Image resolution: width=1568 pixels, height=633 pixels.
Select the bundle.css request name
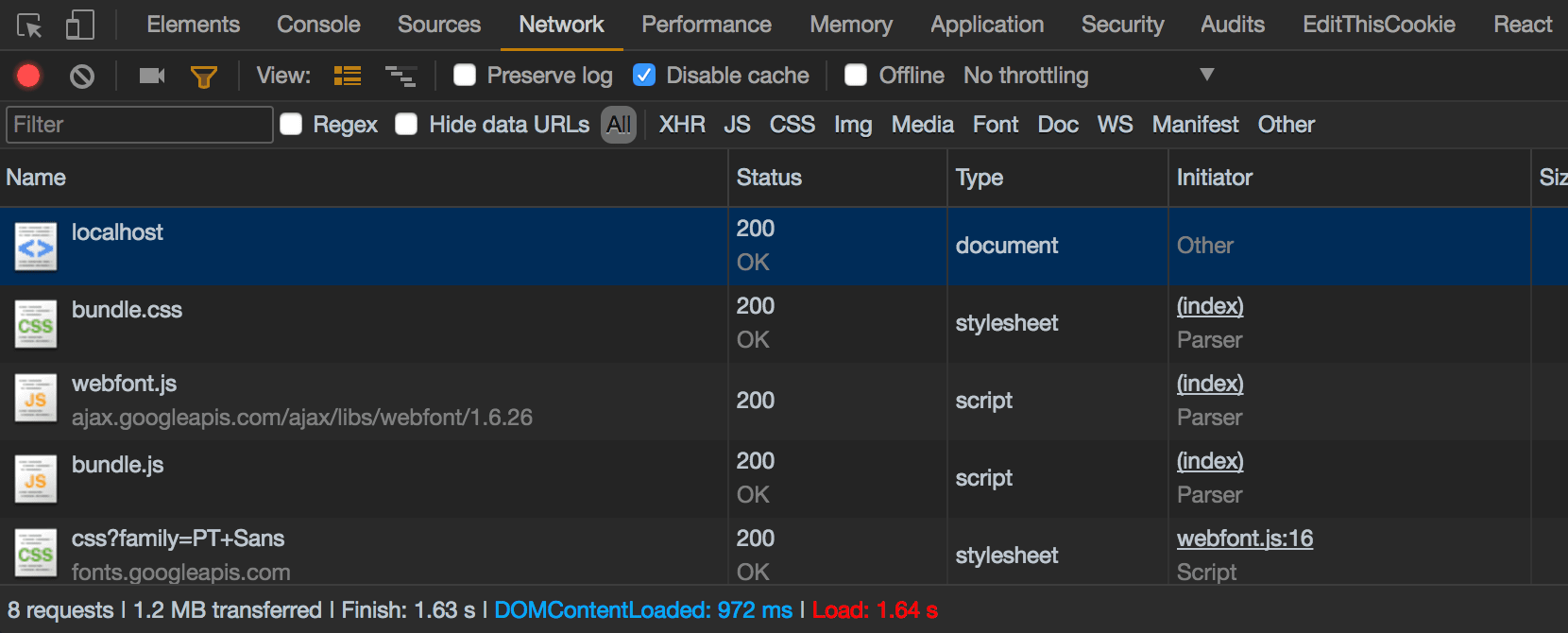(127, 310)
